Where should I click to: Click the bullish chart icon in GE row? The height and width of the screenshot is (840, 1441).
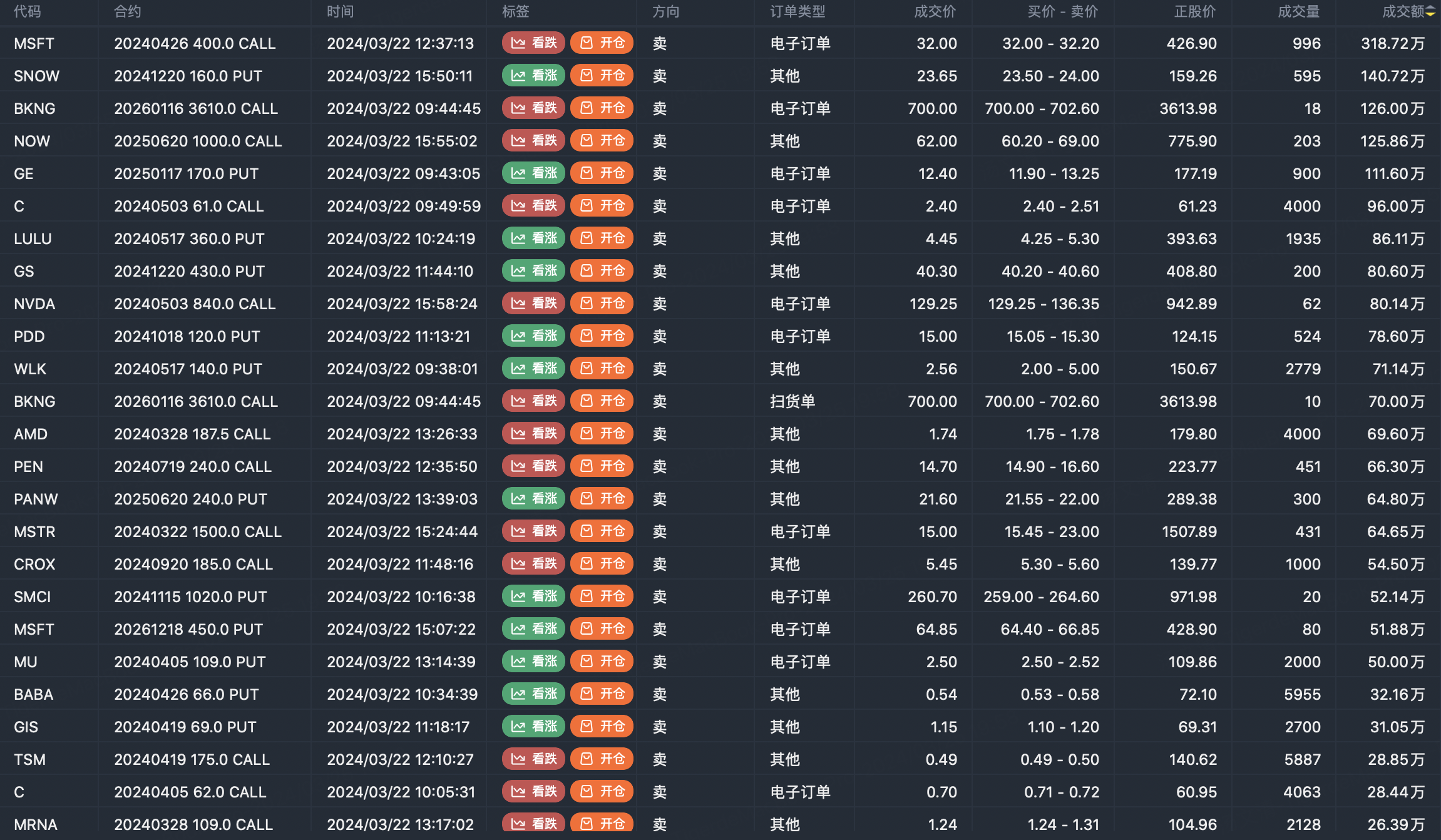coord(518,173)
